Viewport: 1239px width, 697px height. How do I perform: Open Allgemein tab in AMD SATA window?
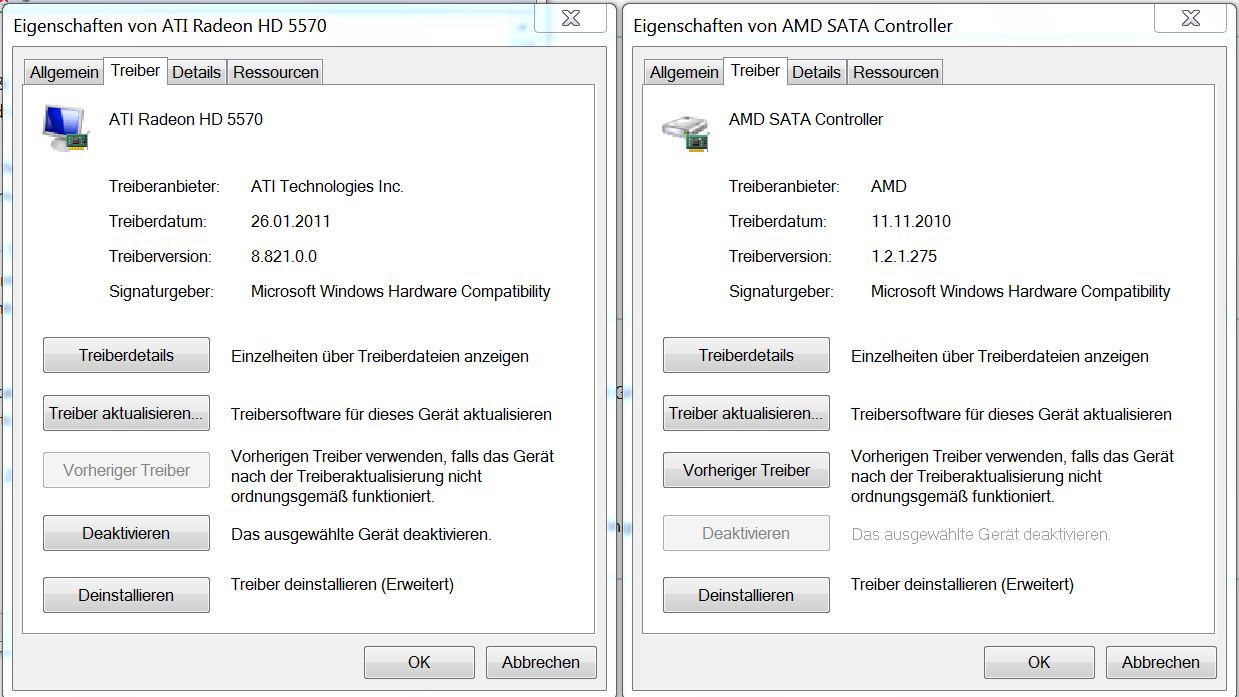(684, 72)
